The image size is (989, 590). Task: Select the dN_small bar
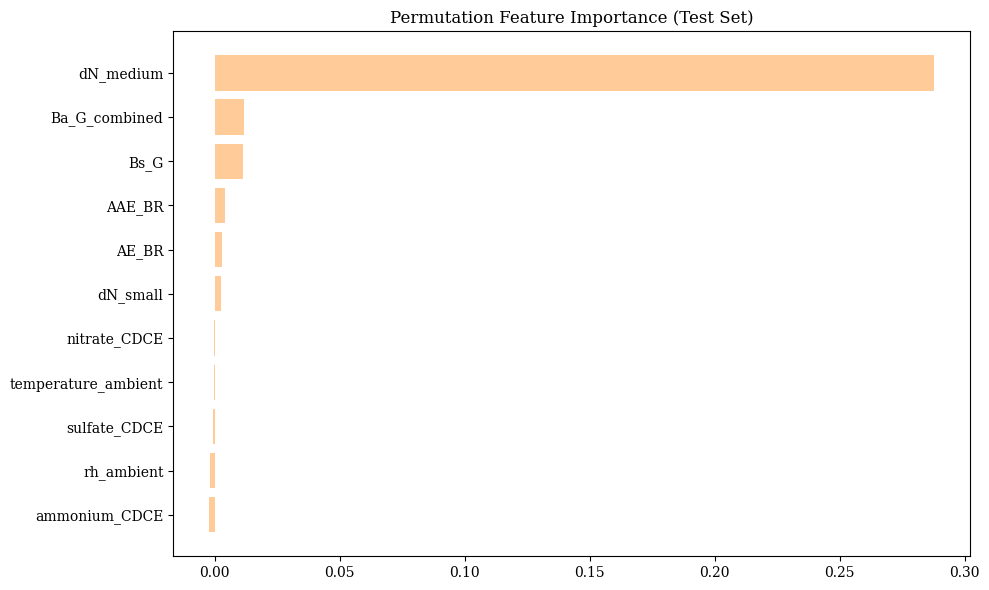pos(218,294)
